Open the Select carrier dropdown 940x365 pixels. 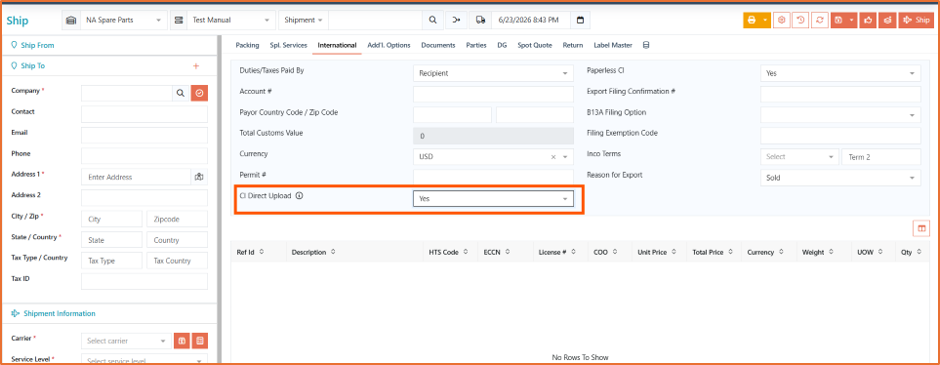point(126,340)
